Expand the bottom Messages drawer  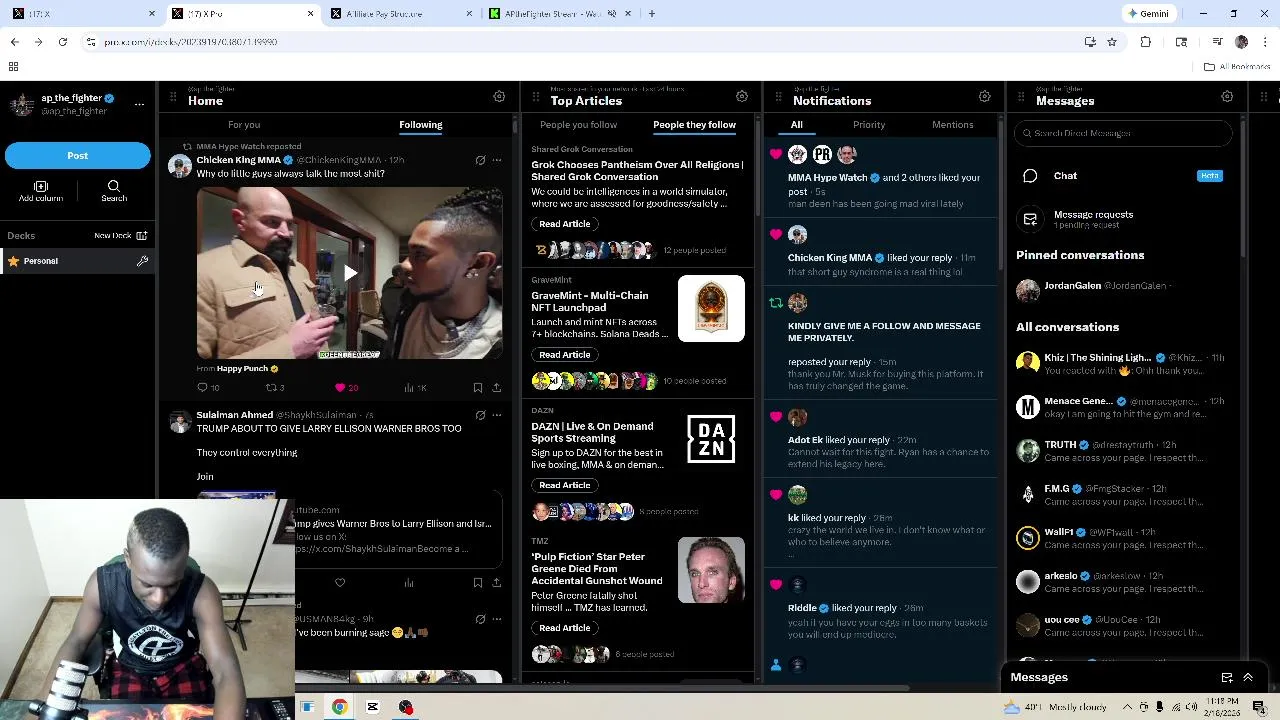tap(1248, 677)
